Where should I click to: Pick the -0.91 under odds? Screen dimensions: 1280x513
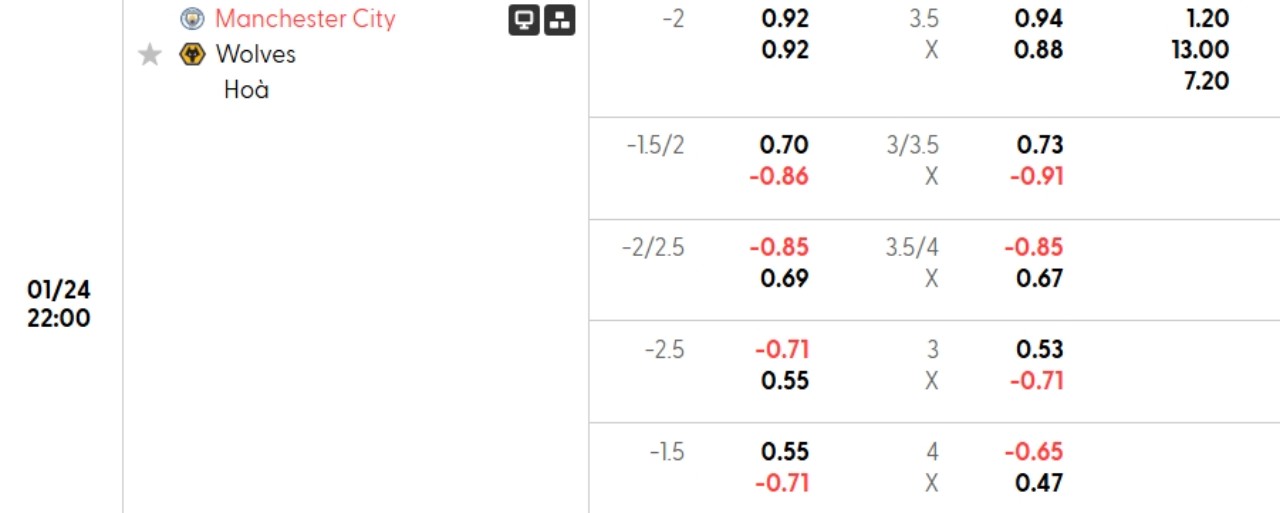(1036, 177)
